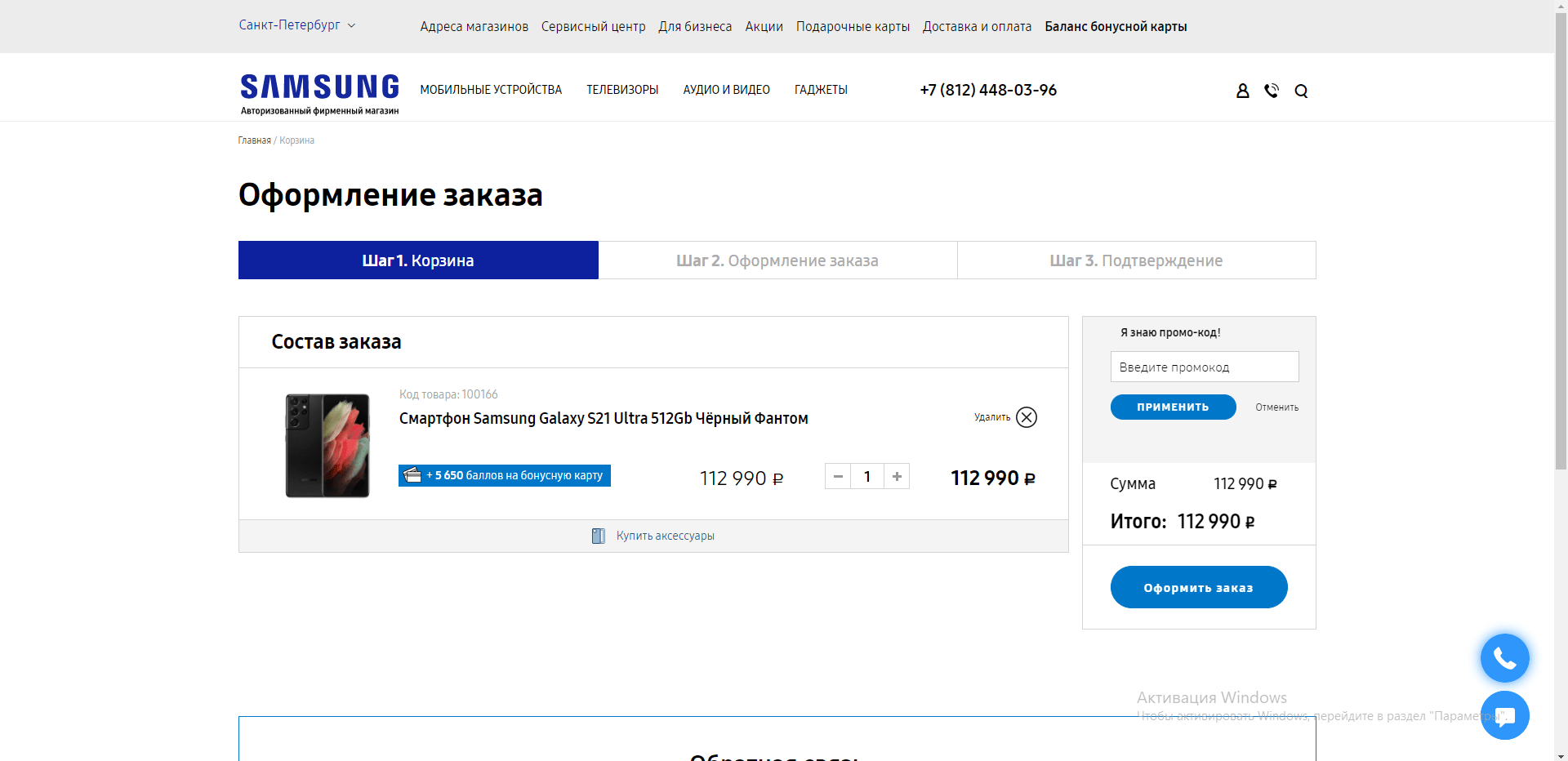Click the +5 650 баллов bonus badge
The image size is (1568, 761).
pos(505,475)
